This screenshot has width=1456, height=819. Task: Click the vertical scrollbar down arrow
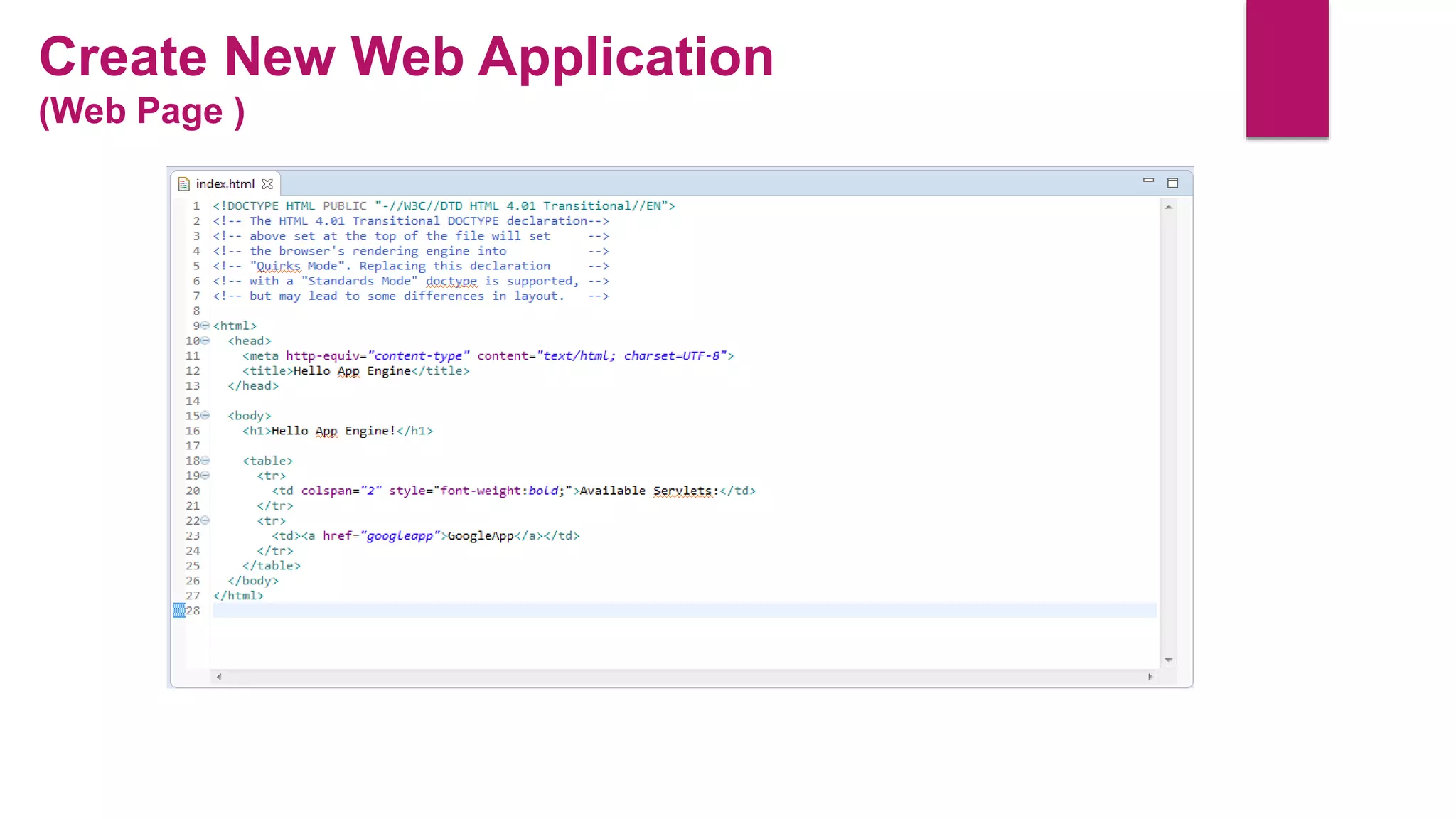tap(1168, 660)
